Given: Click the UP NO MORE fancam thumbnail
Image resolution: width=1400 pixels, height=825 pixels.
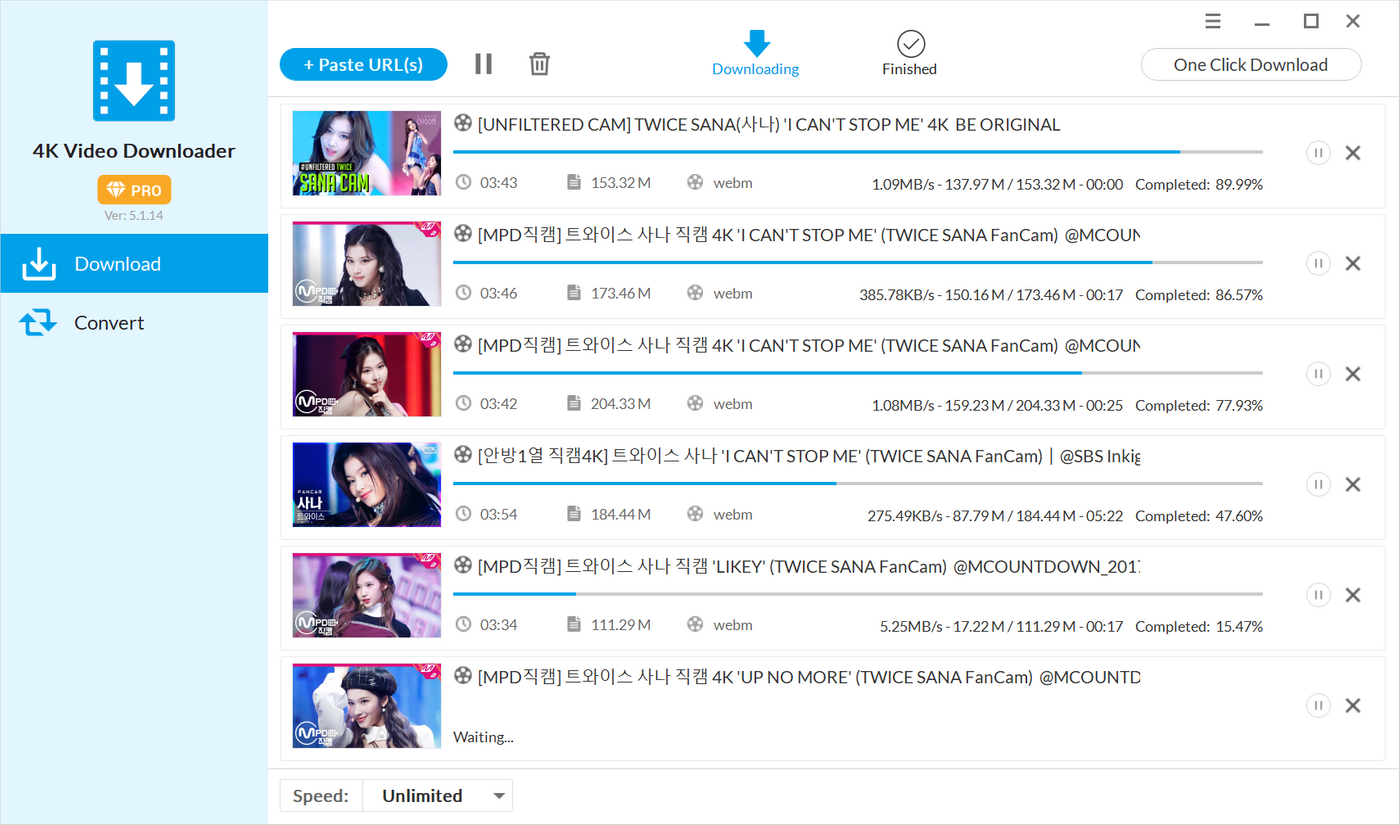Looking at the screenshot, I should pos(367,705).
